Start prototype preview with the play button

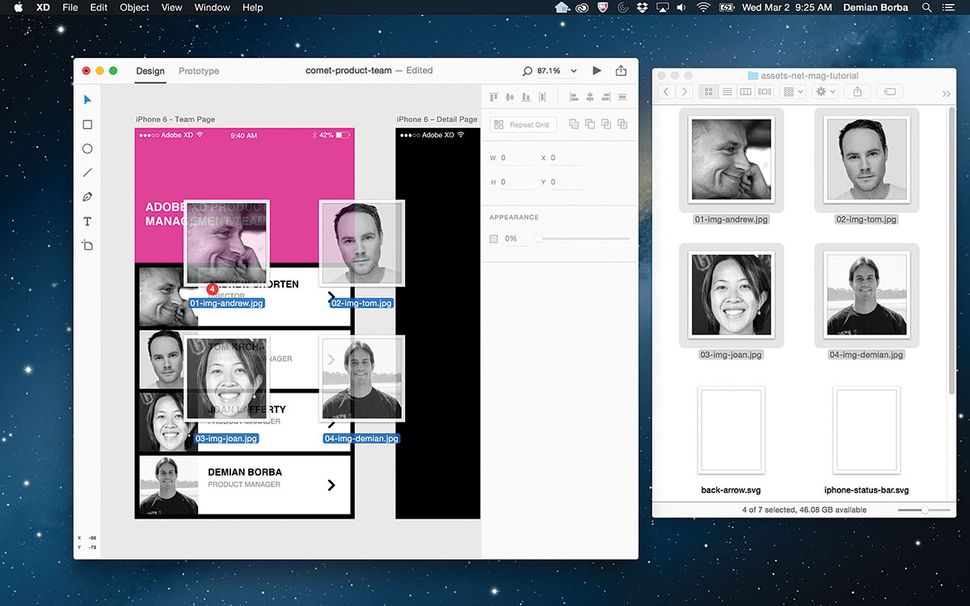click(x=597, y=71)
